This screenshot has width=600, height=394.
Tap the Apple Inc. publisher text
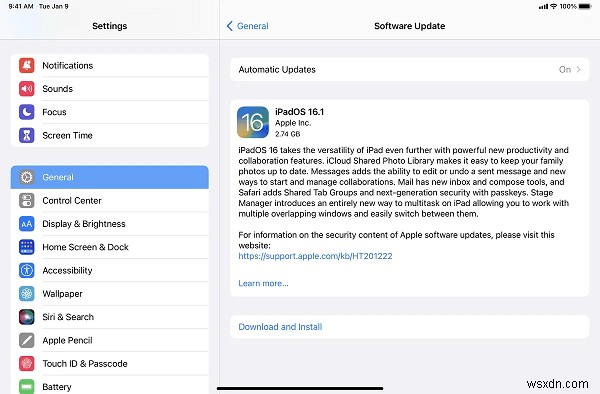pos(293,123)
